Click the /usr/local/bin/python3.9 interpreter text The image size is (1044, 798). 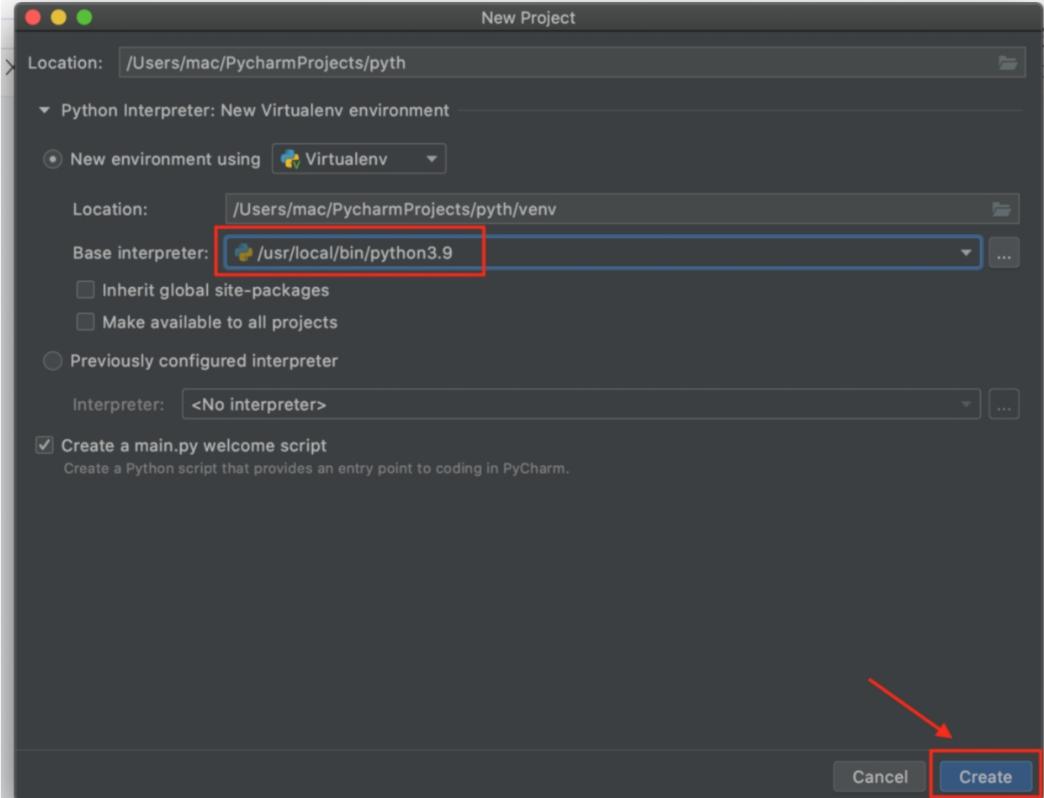[x=355, y=253]
